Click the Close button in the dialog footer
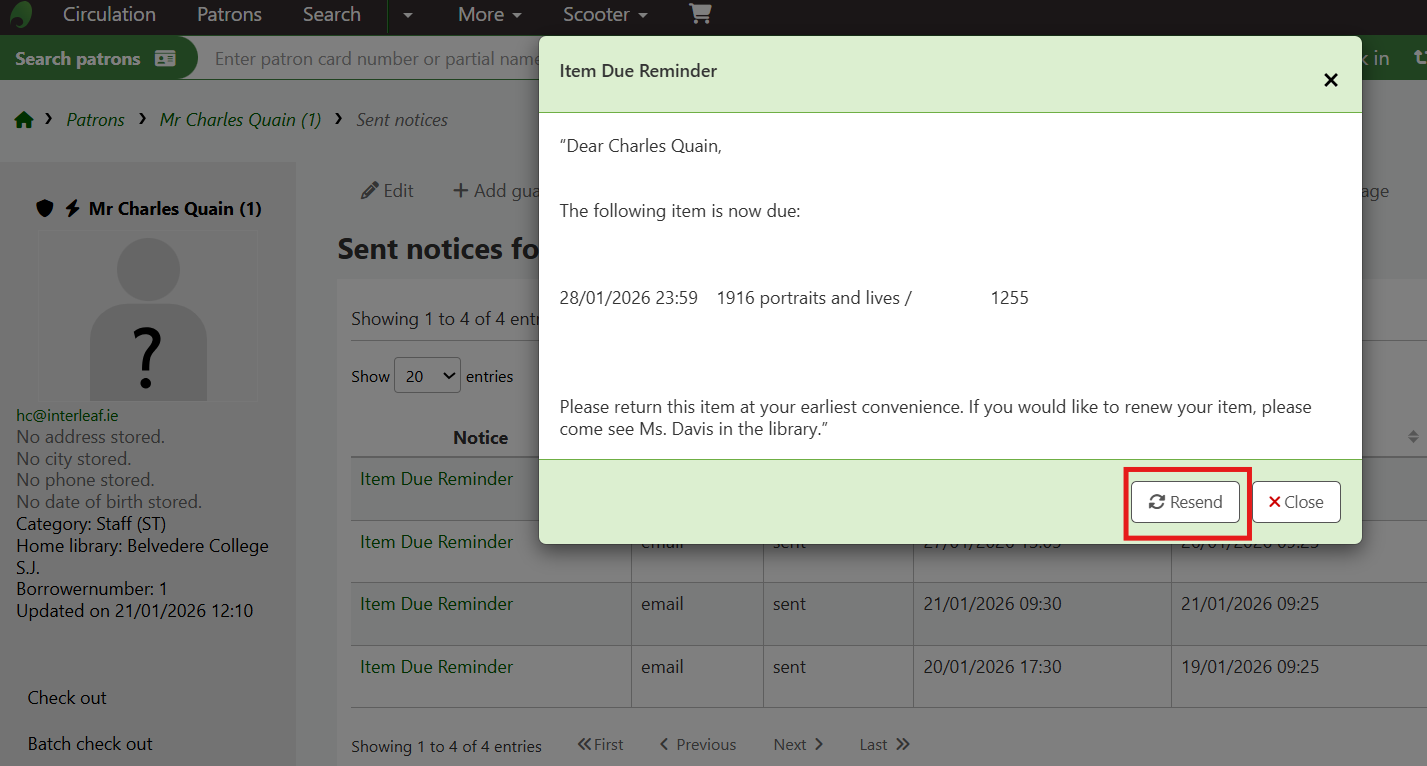Screen dimensions: 1427x766 coord(1296,502)
